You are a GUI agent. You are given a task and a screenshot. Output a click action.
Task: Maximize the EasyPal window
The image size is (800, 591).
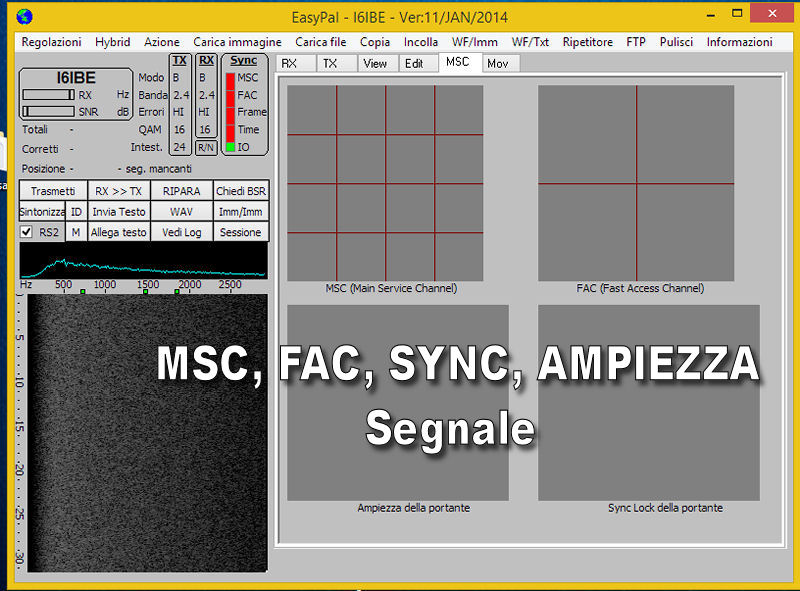click(x=737, y=14)
